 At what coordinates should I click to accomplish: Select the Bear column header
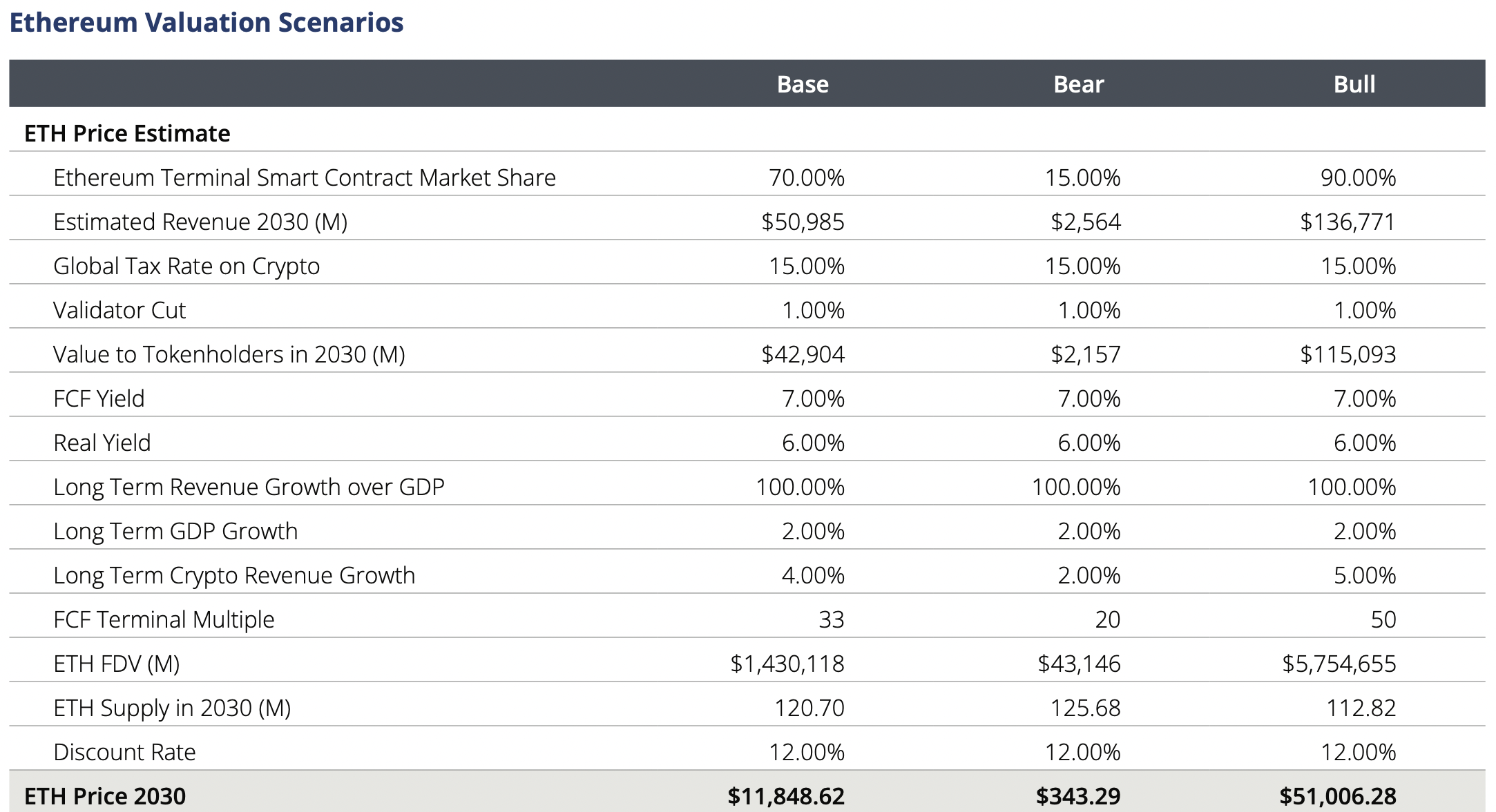1078,84
